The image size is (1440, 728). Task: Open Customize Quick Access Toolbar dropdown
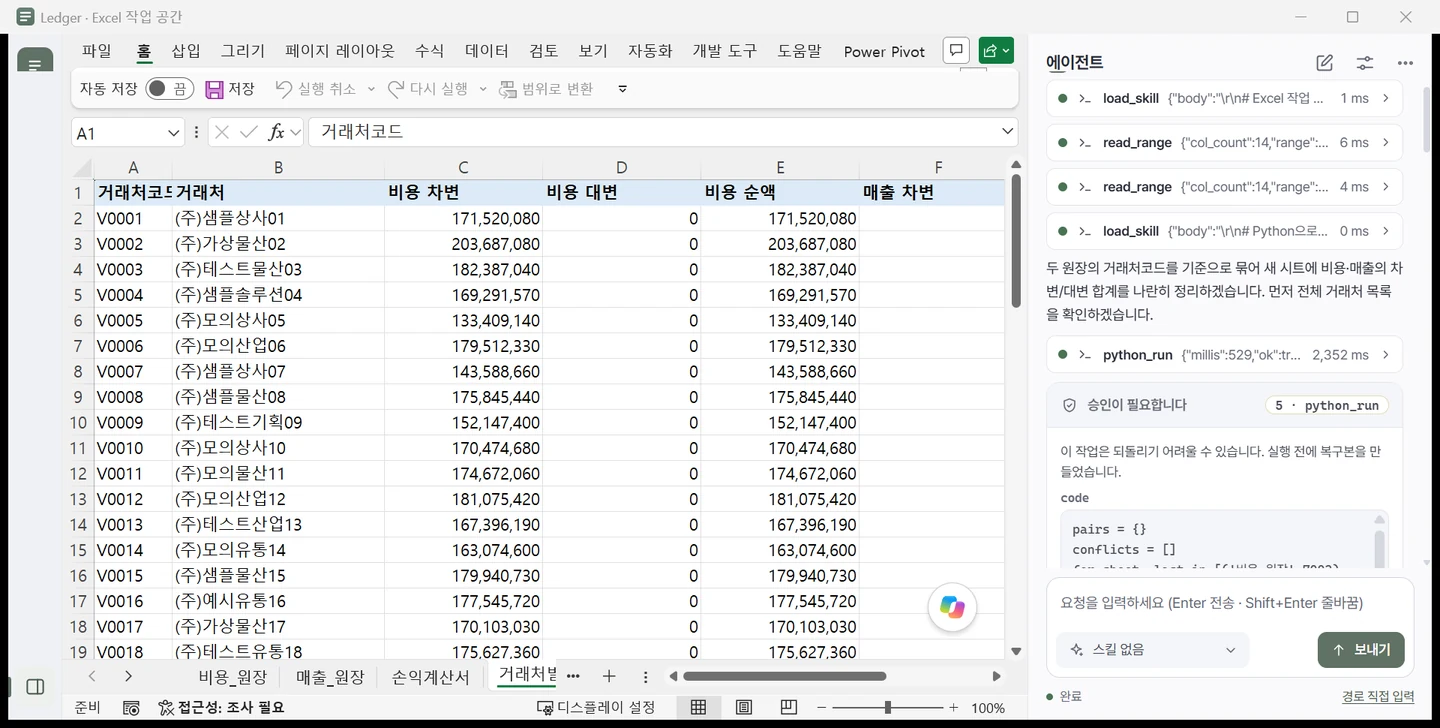tap(622, 89)
